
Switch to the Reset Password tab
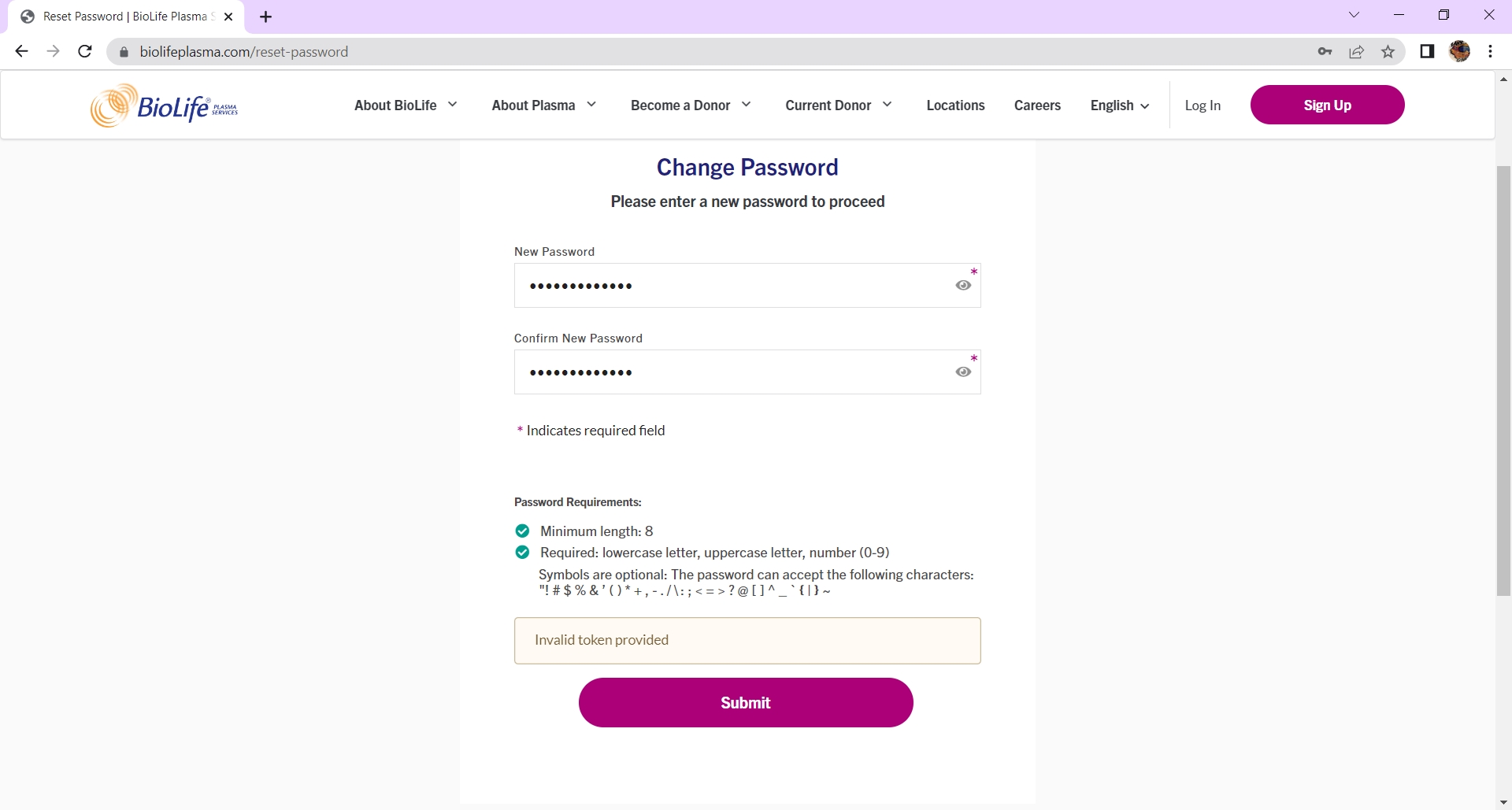(118, 16)
